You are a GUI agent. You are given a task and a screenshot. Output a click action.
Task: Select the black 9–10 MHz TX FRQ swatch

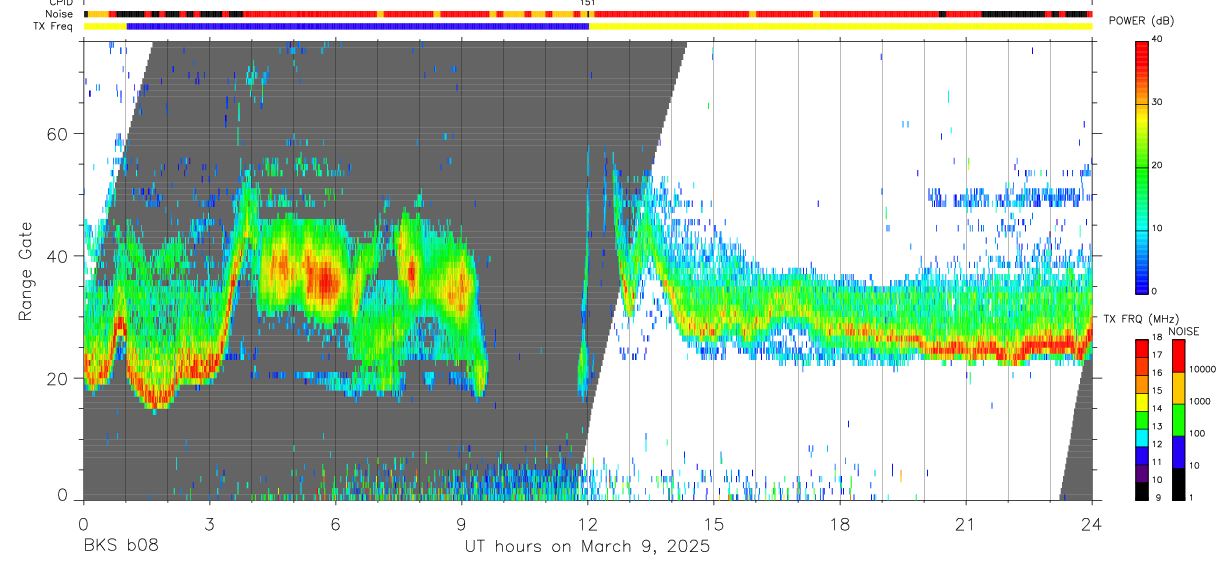click(1141, 489)
